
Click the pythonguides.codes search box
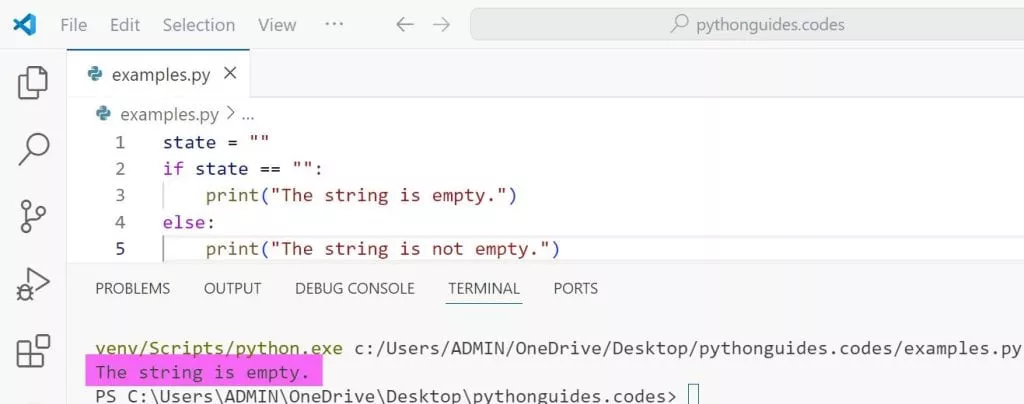[745, 24]
